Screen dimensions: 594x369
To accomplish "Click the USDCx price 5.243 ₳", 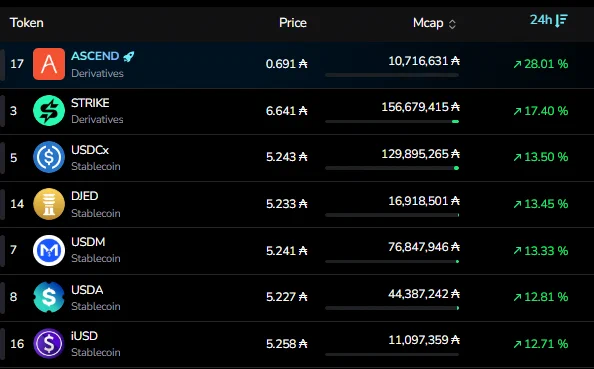I will pos(286,157).
